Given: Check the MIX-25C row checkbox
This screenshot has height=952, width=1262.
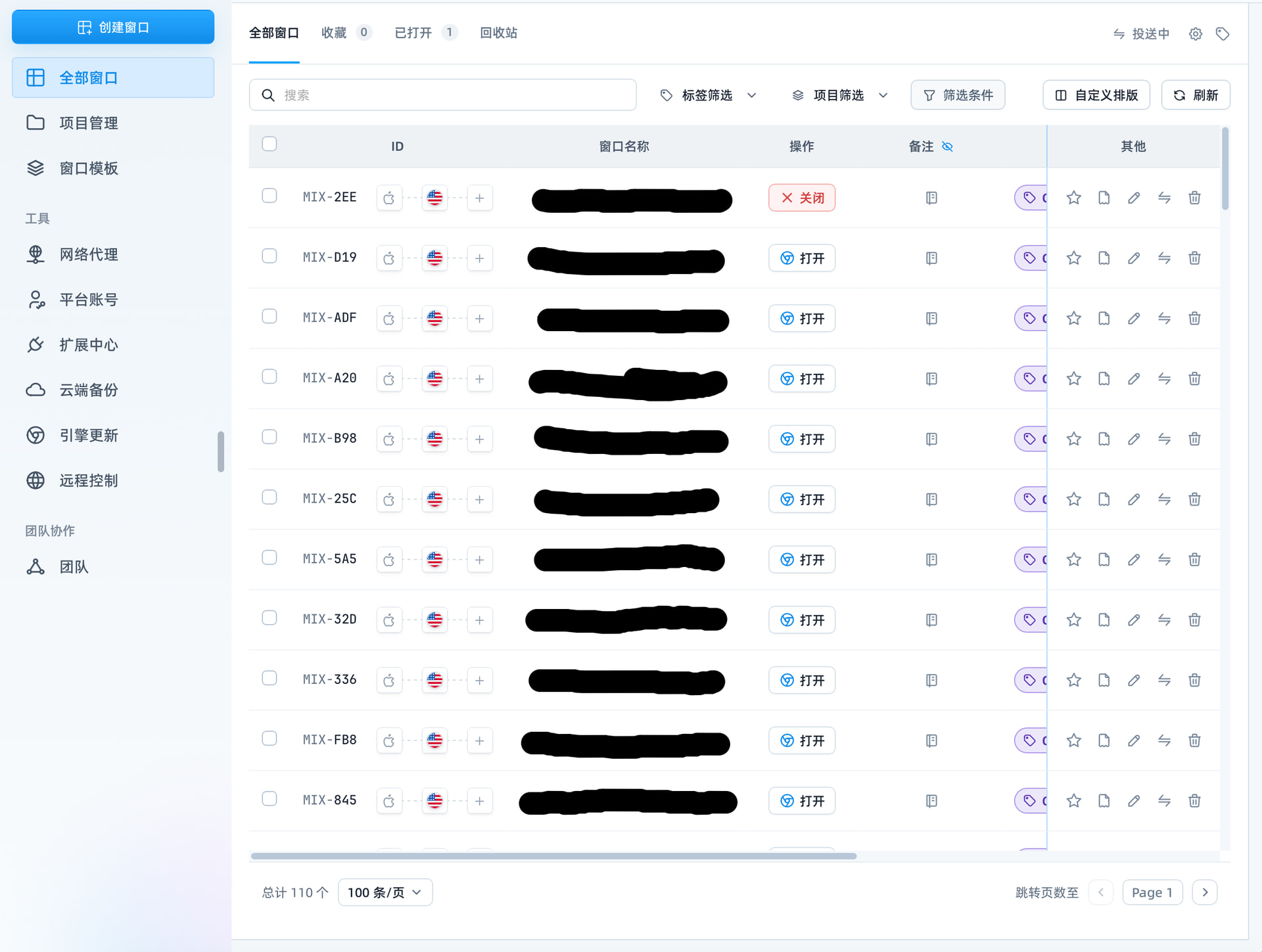Looking at the screenshot, I should tap(269, 497).
